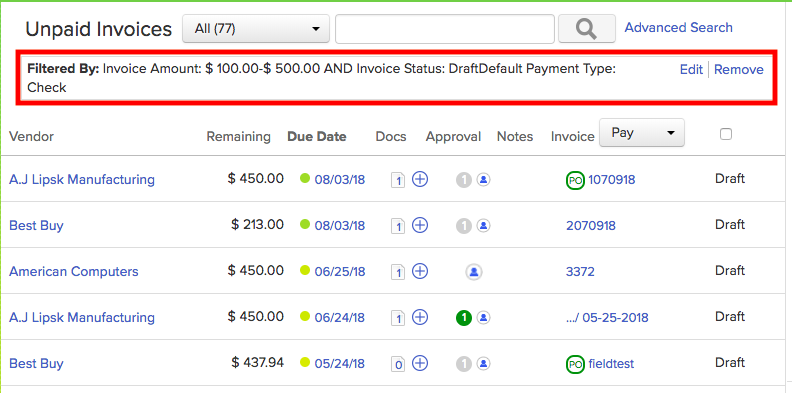The width and height of the screenshot is (792, 393).
Task: Click due date 05/24/18
Action: pyautogui.click(x=340, y=364)
